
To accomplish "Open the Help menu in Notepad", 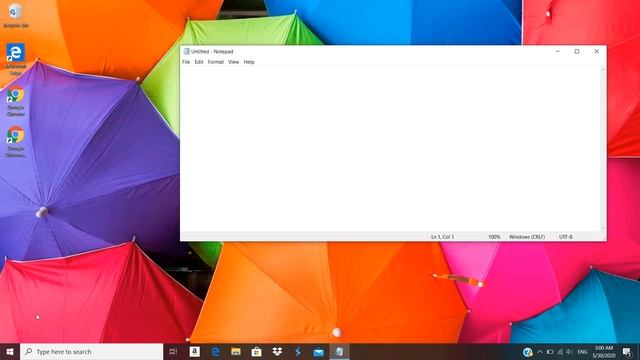I will (x=249, y=62).
